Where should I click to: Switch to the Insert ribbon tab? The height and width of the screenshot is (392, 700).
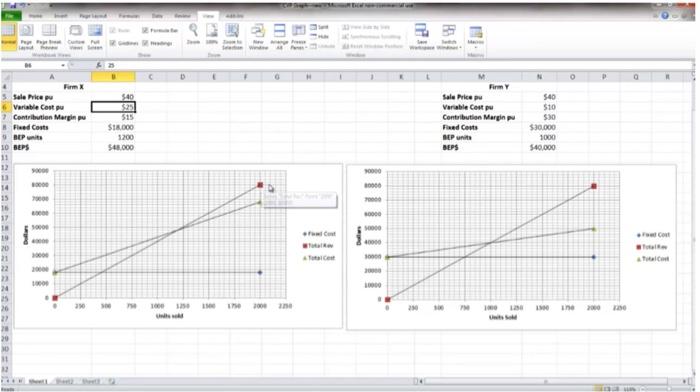pyautogui.click(x=60, y=16)
